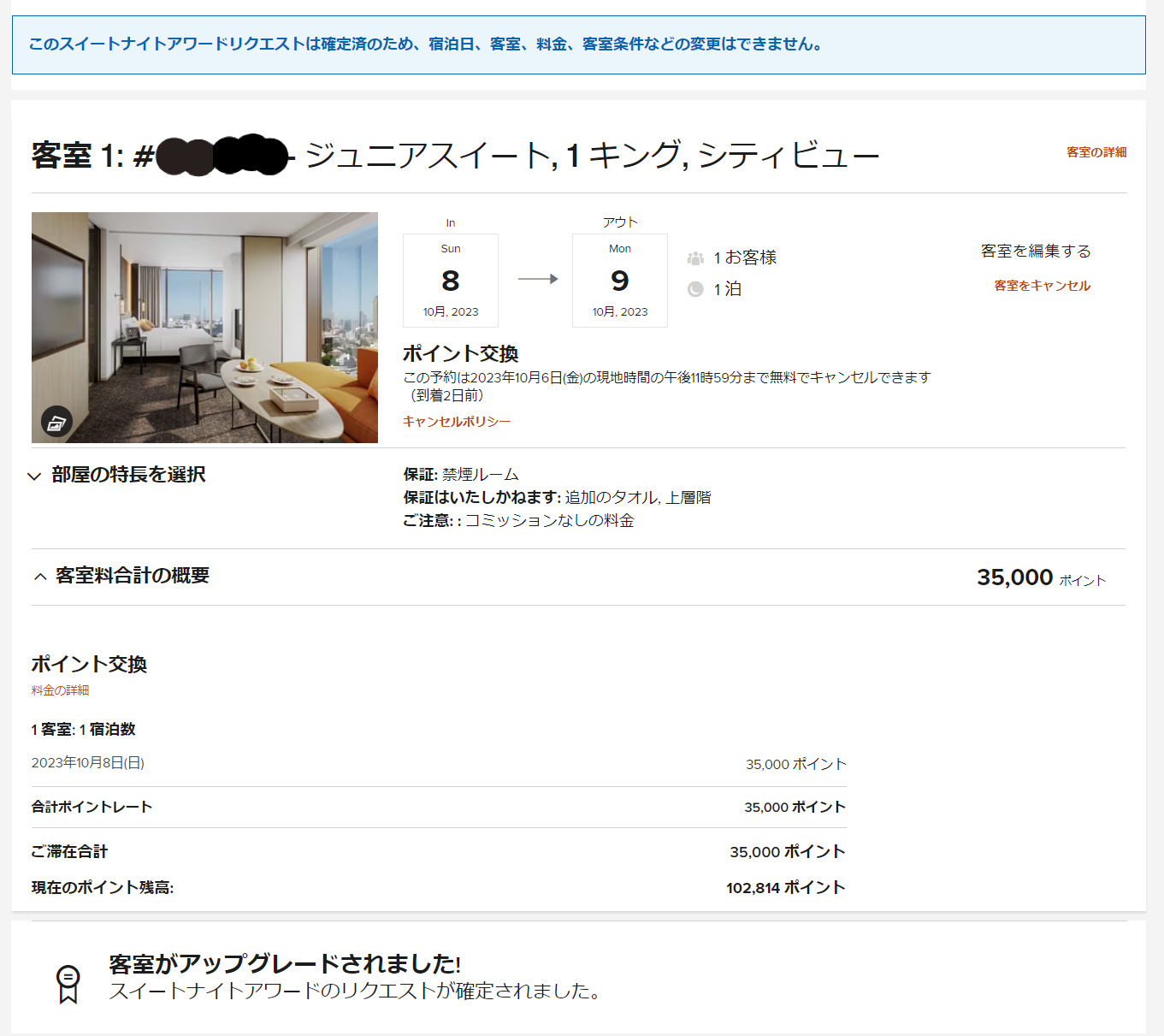
Task: Click the junior suite room photo
Action: point(204,327)
